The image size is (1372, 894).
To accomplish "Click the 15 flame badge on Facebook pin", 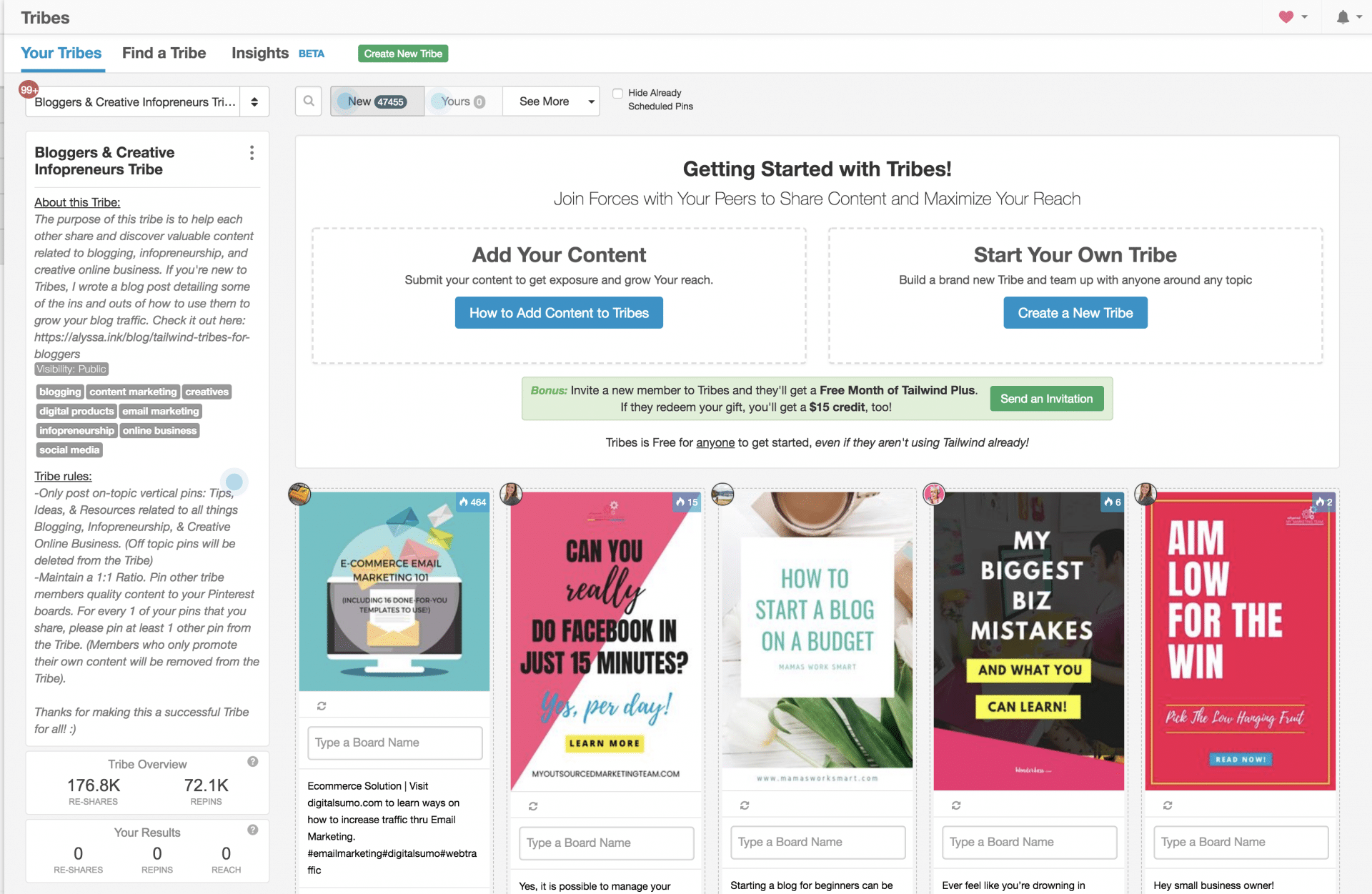I will [687, 502].
